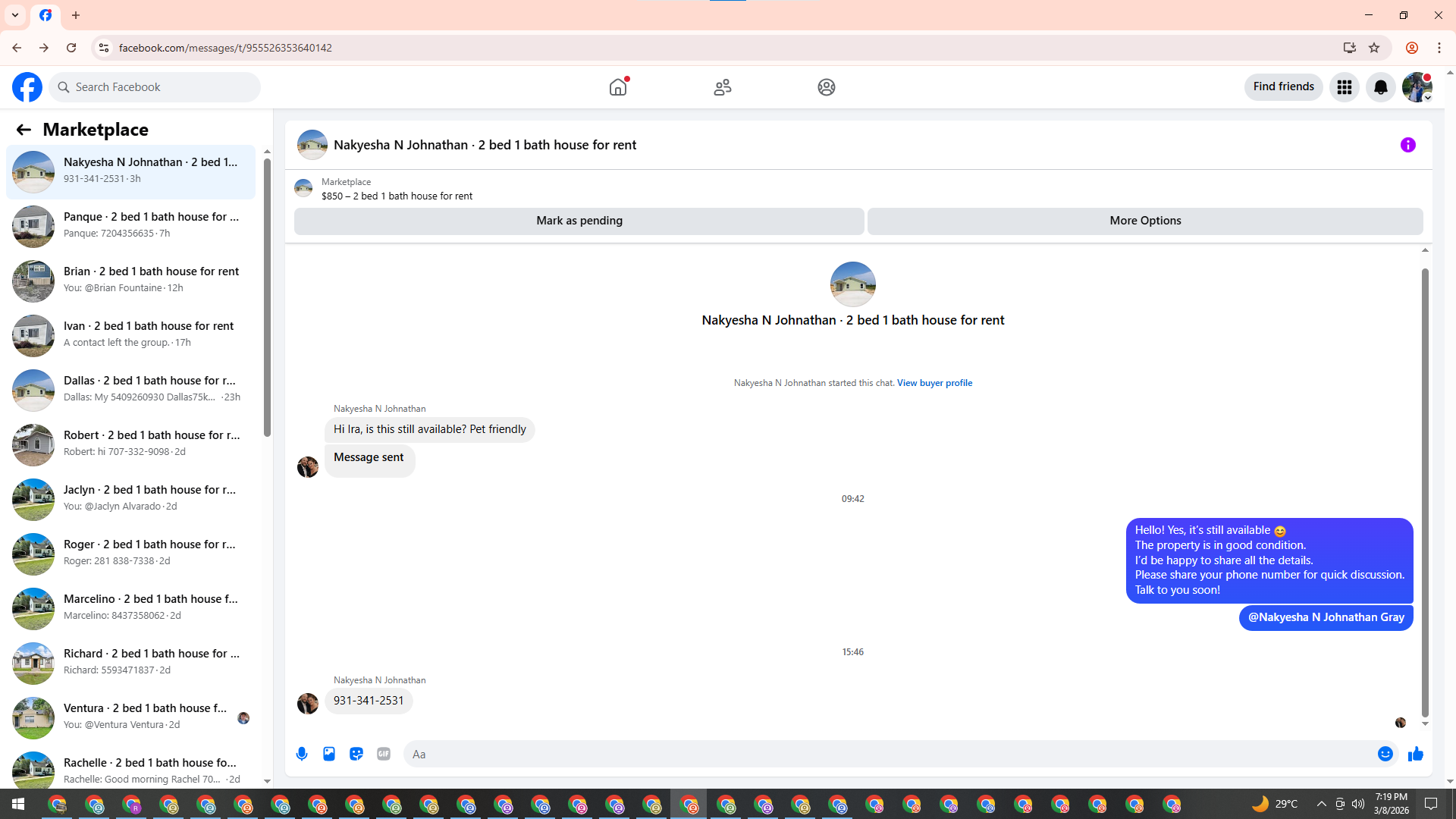Click the voice clip microphone icon
This screenshot has width=1456, height=819.
[302, 754]
